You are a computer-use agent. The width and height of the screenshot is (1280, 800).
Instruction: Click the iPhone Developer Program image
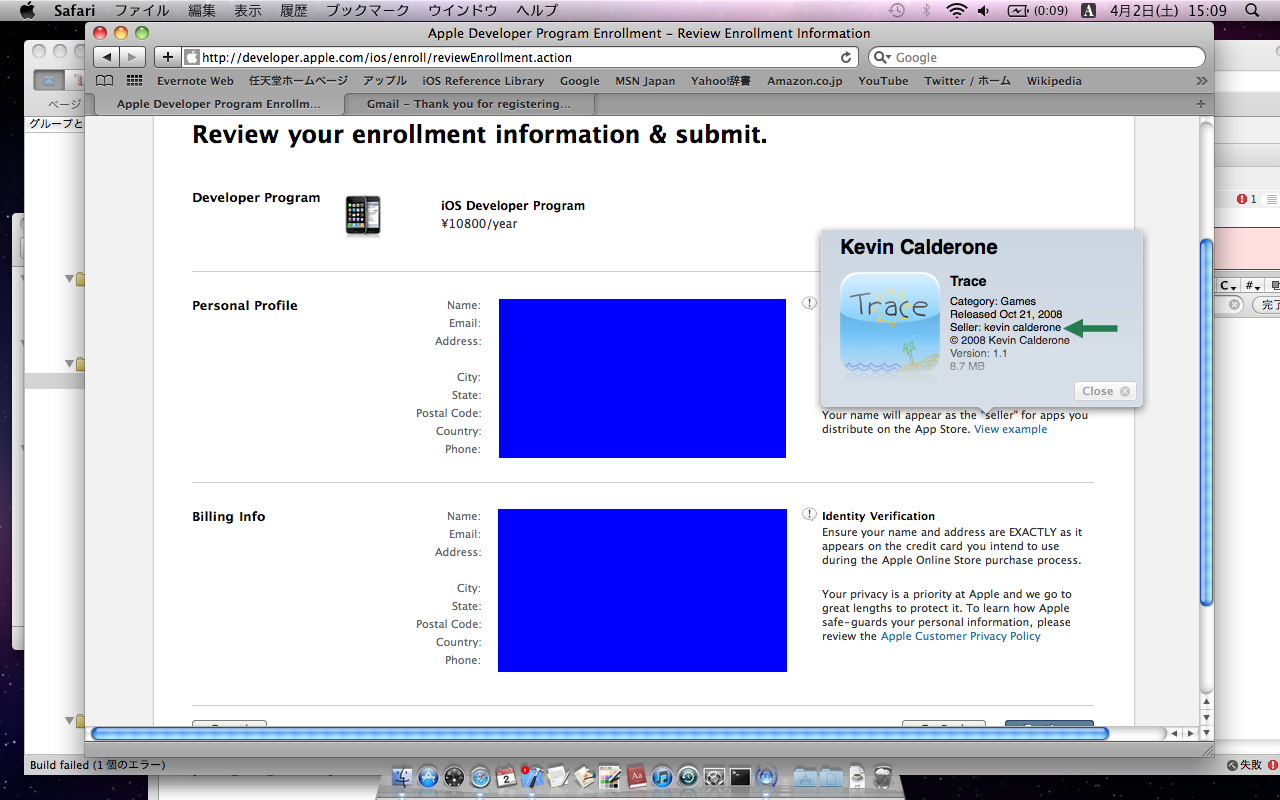363,215
